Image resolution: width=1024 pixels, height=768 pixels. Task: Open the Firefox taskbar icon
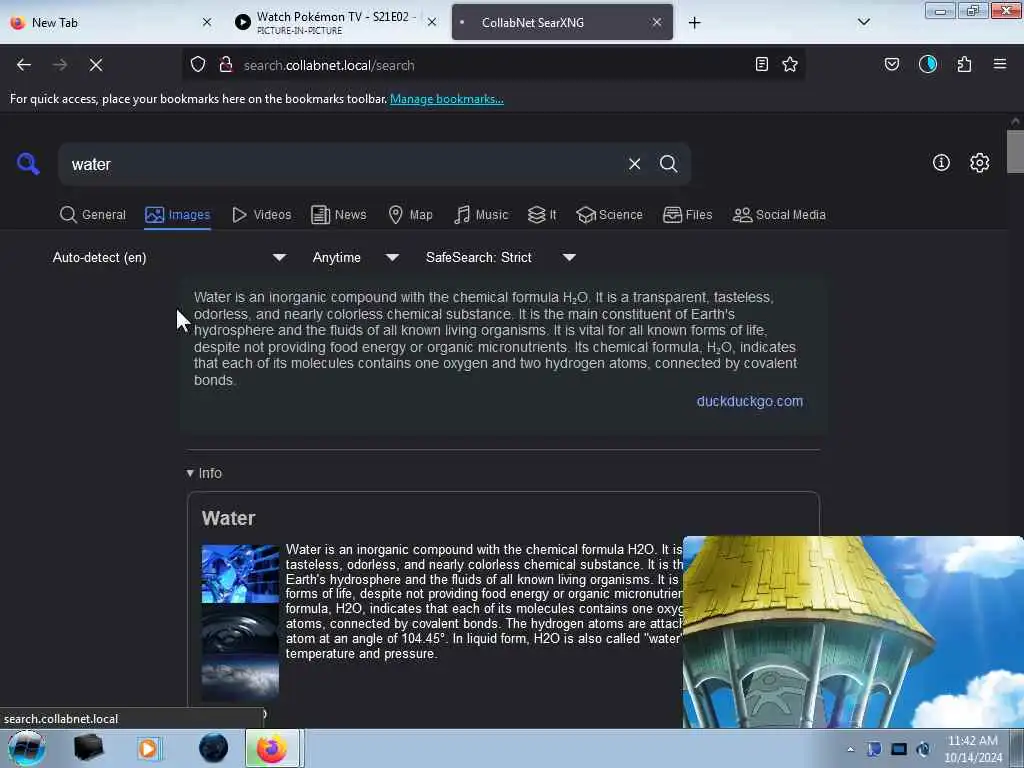pyautogui.click(x=272, y=748)
